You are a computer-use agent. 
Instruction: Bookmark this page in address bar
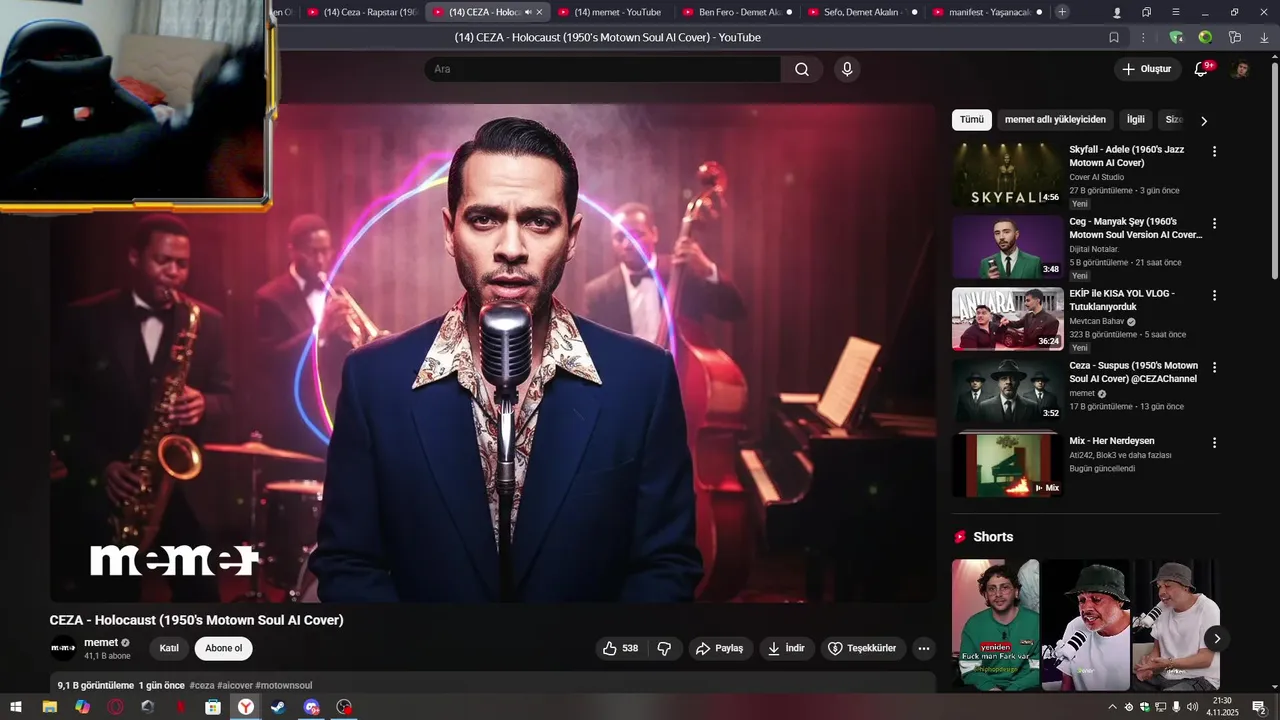[1114, 37]
